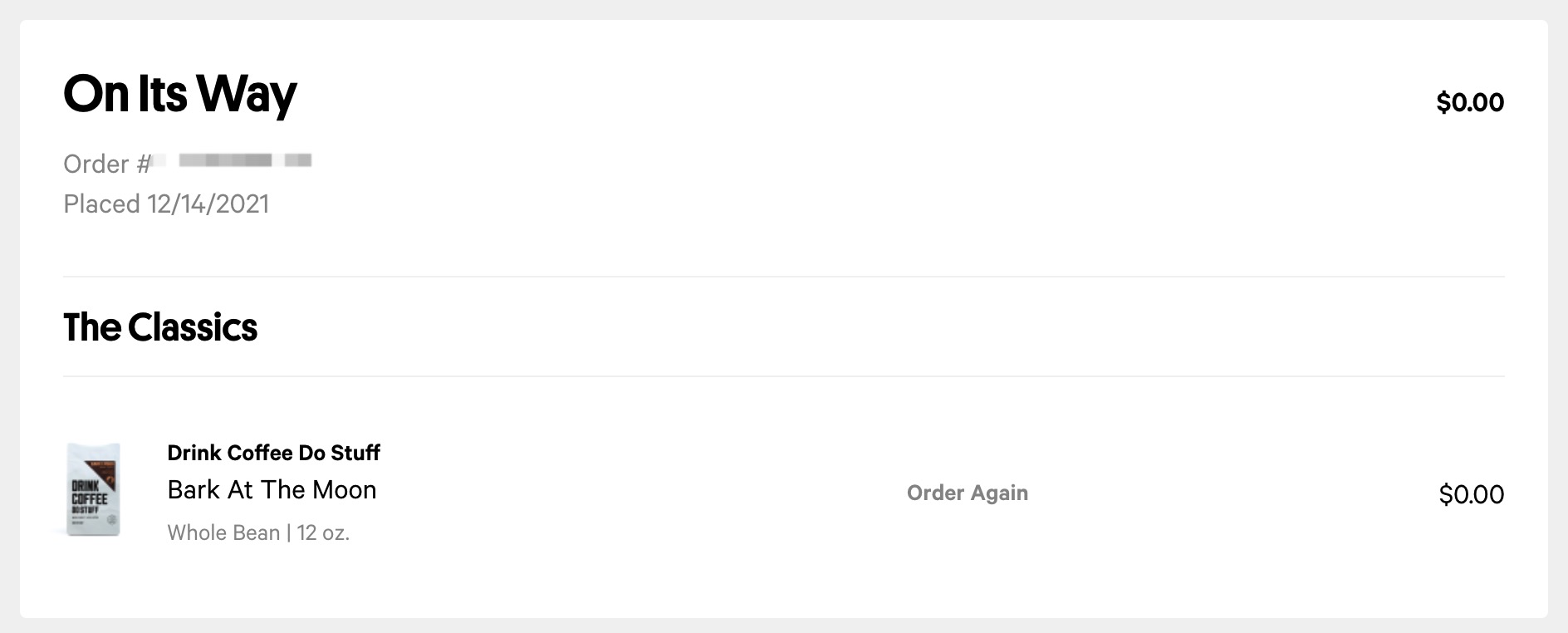
Task: Click the word "Placed" before the date
Action: [x=101, y=204]
